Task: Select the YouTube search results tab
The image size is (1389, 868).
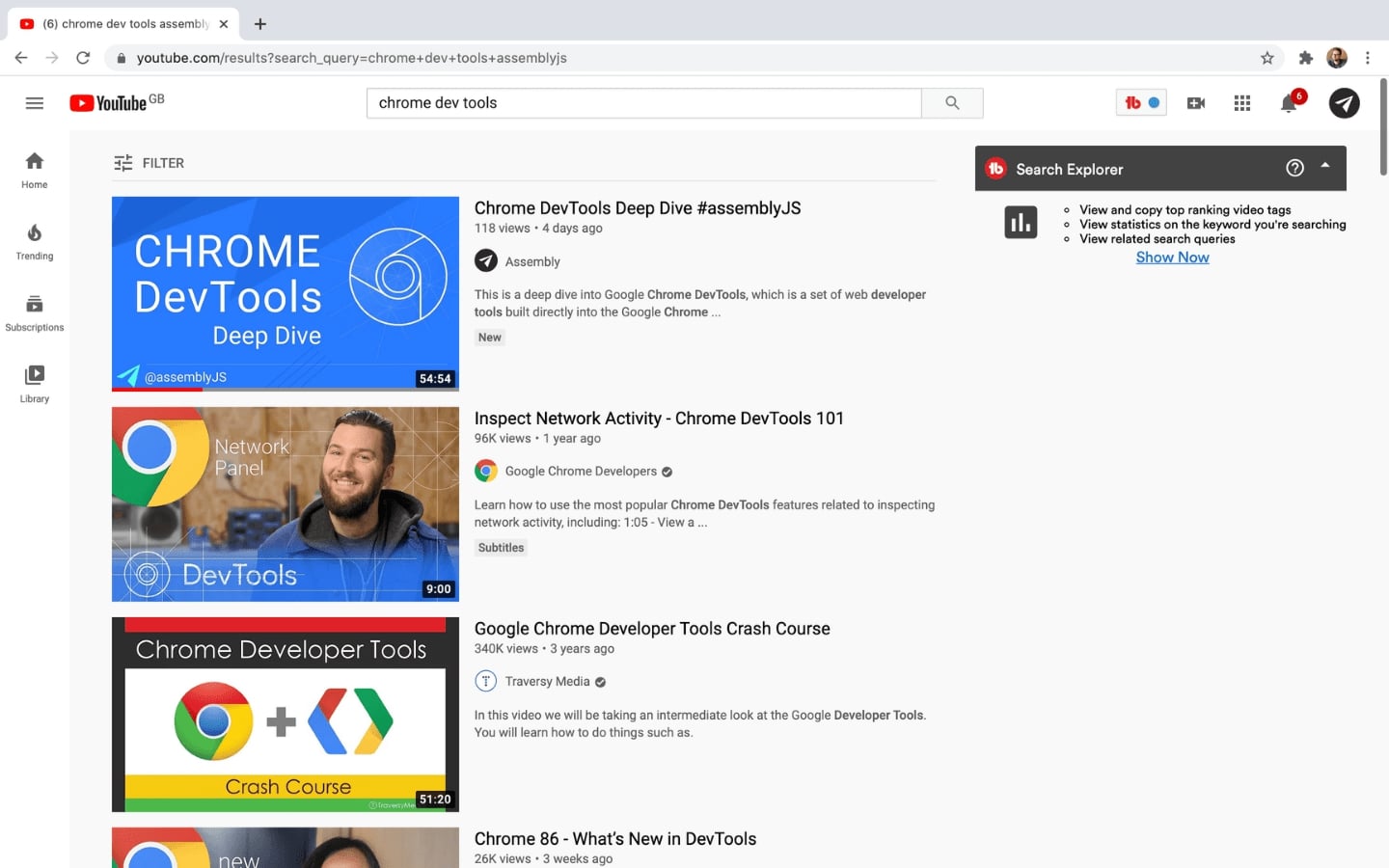Action: tap(123, 23)
